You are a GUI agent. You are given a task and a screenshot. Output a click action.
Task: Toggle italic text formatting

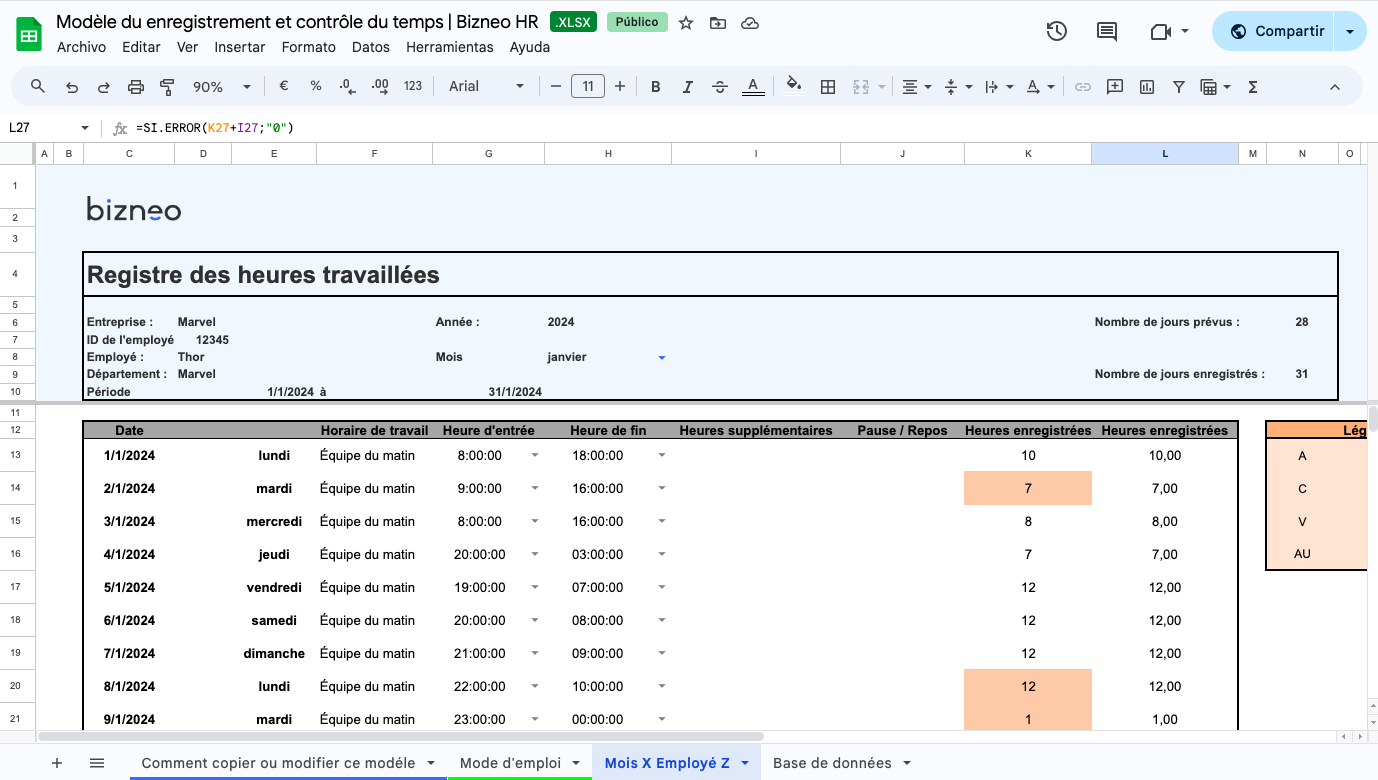coord(688,87)
